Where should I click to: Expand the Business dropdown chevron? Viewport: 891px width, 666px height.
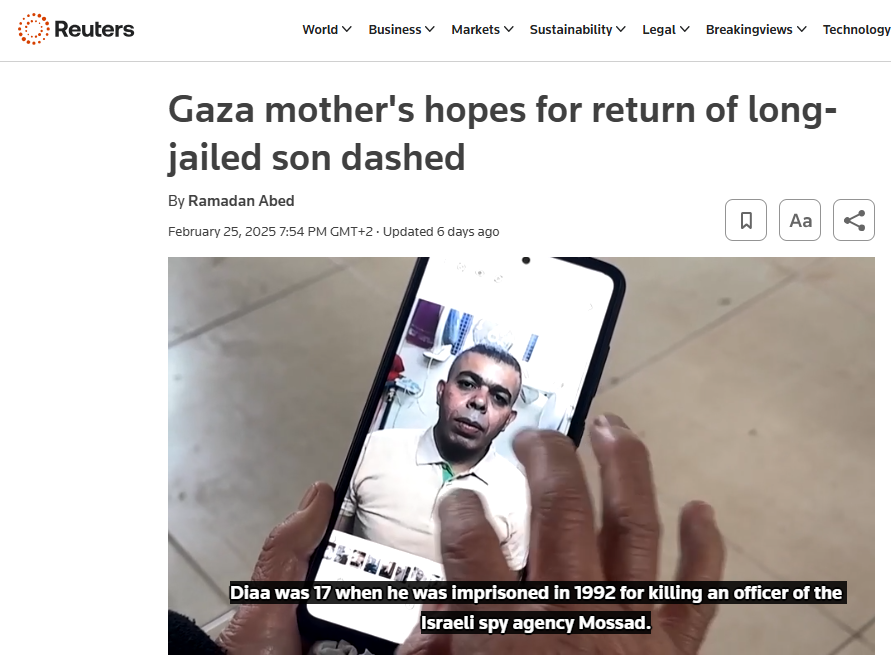point(430,30)
